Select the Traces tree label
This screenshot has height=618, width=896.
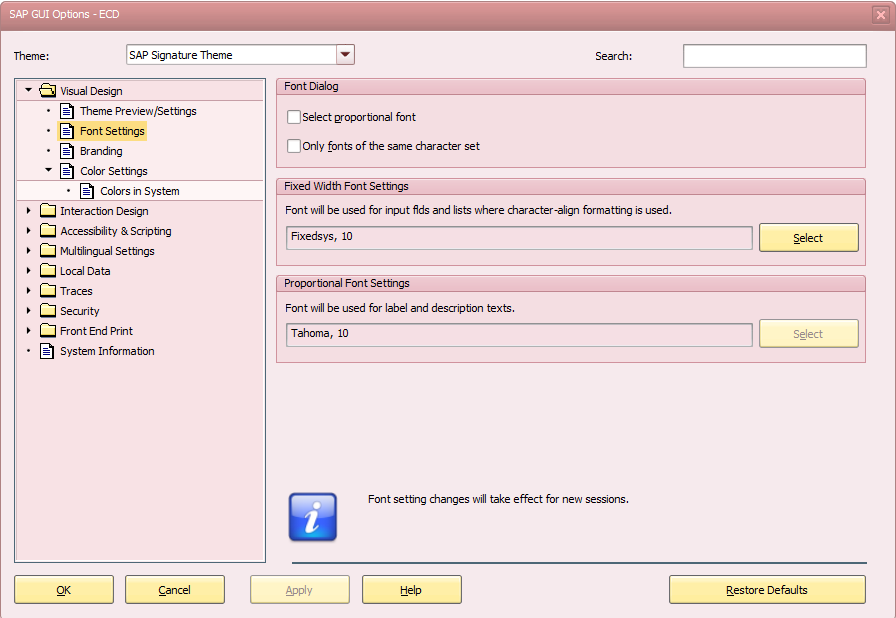pos(76,291)
